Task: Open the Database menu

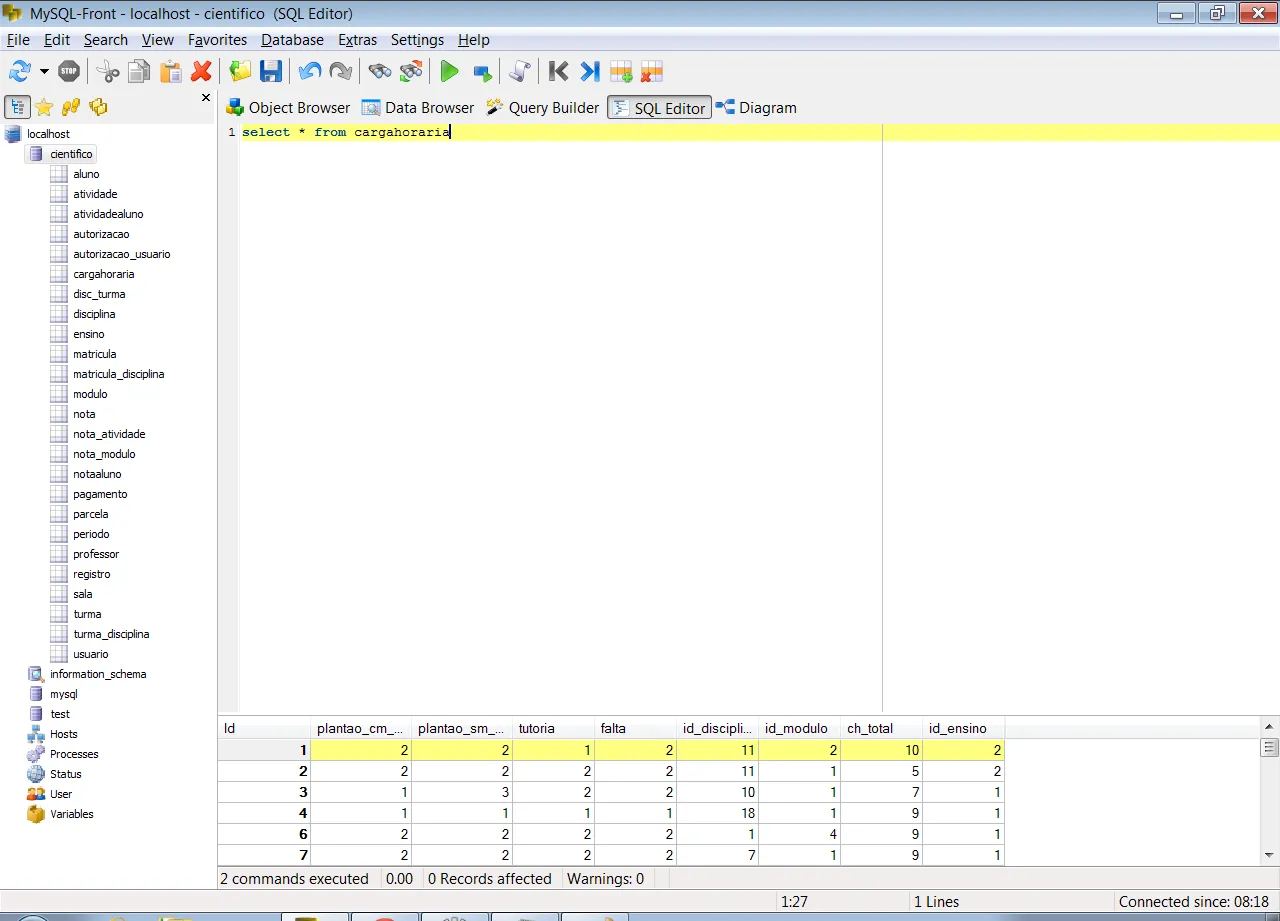Action: click(292, 40)
